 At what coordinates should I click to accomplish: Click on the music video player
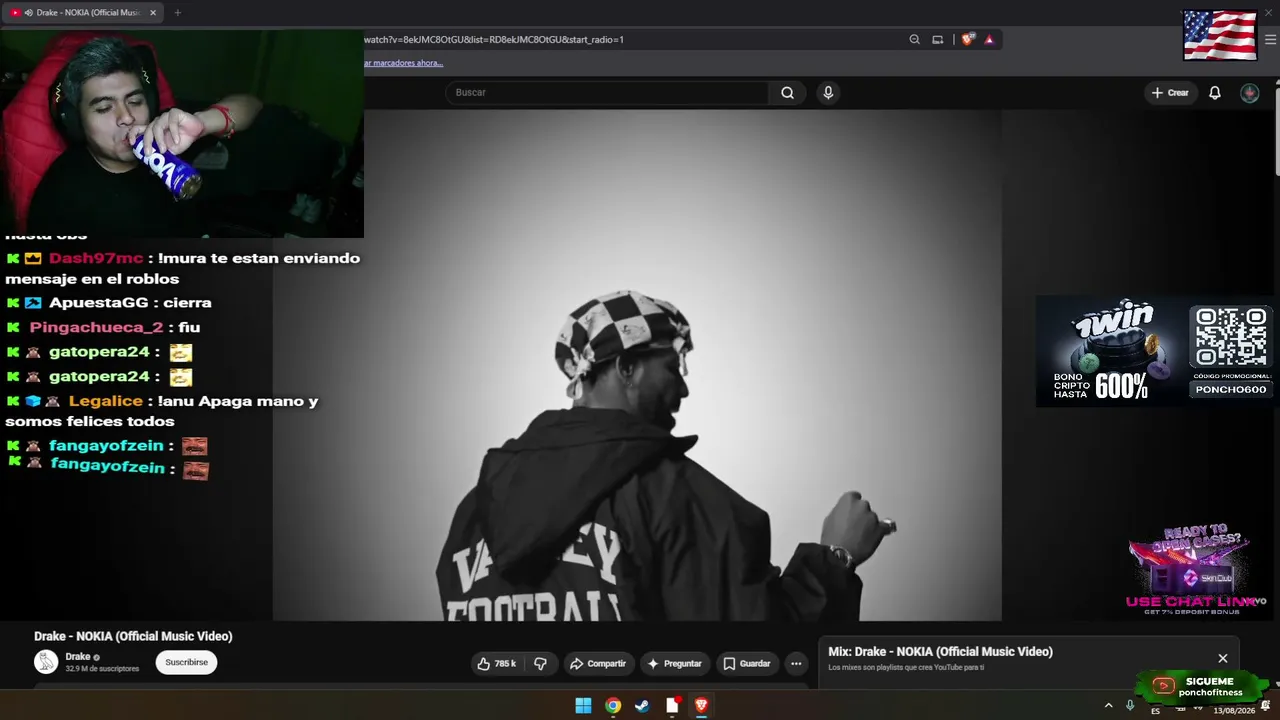pyautogui.click(x=637, y=365)
